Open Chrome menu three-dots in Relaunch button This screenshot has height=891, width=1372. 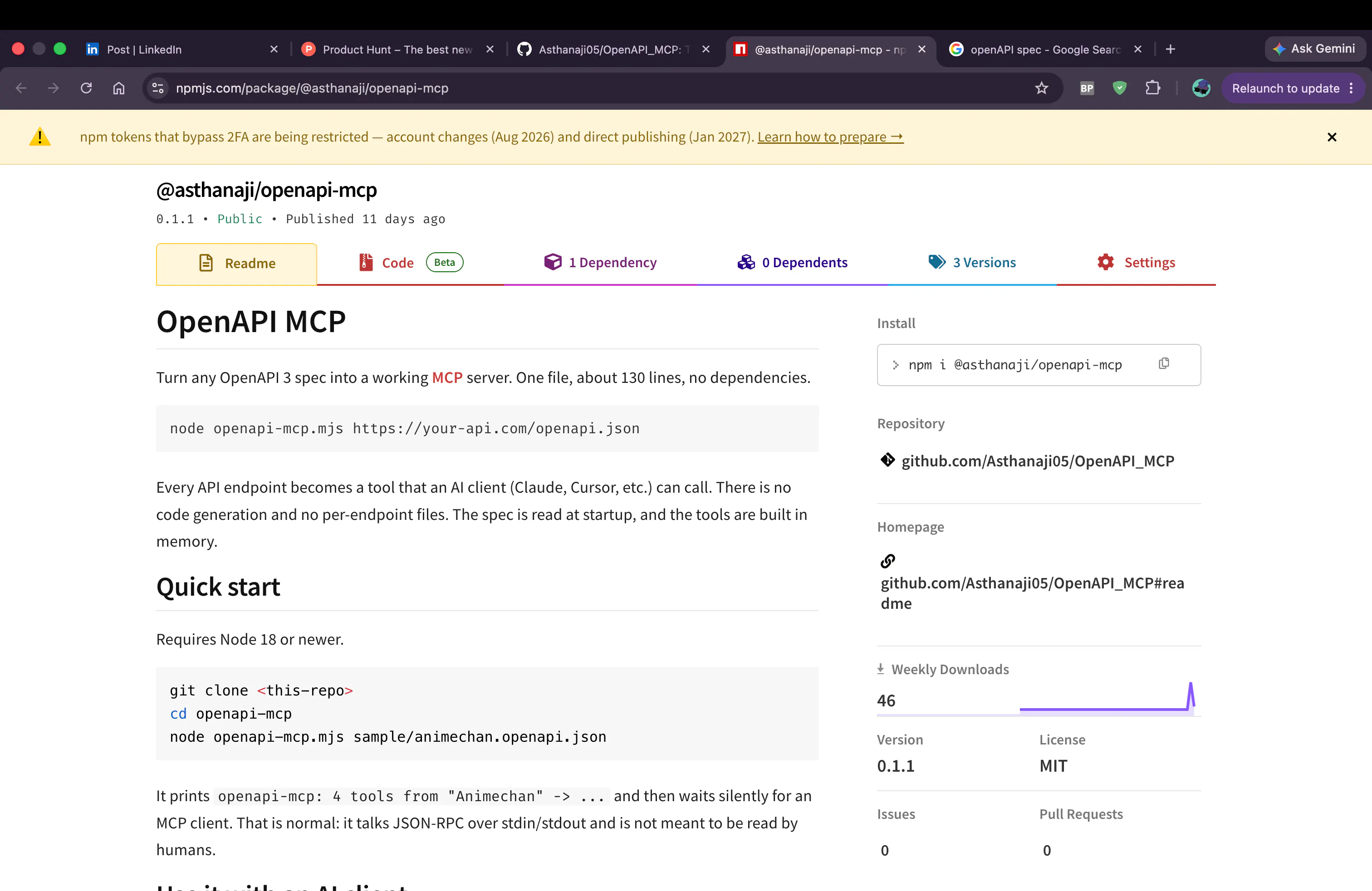click(1351, 88)
